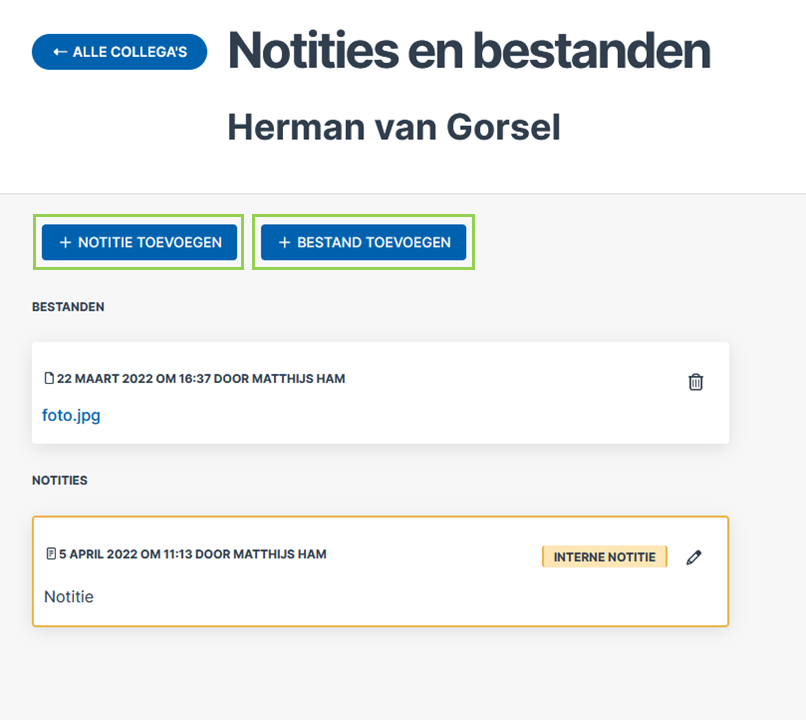Screen dimensions: 806x720
Task: Click the 5 April 2022 note timestamp
Action: 193,554
